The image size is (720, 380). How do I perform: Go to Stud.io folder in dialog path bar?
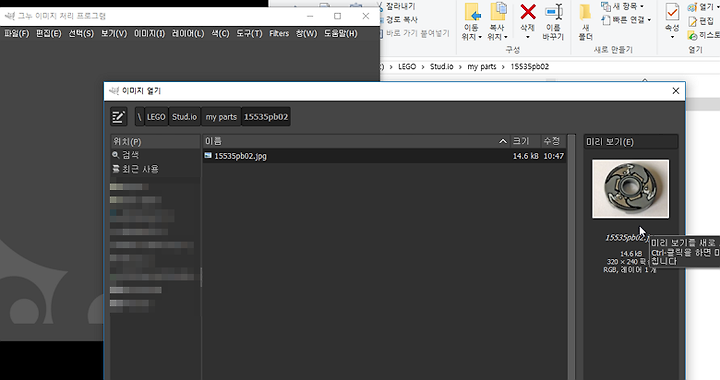(x=185, y=117)
